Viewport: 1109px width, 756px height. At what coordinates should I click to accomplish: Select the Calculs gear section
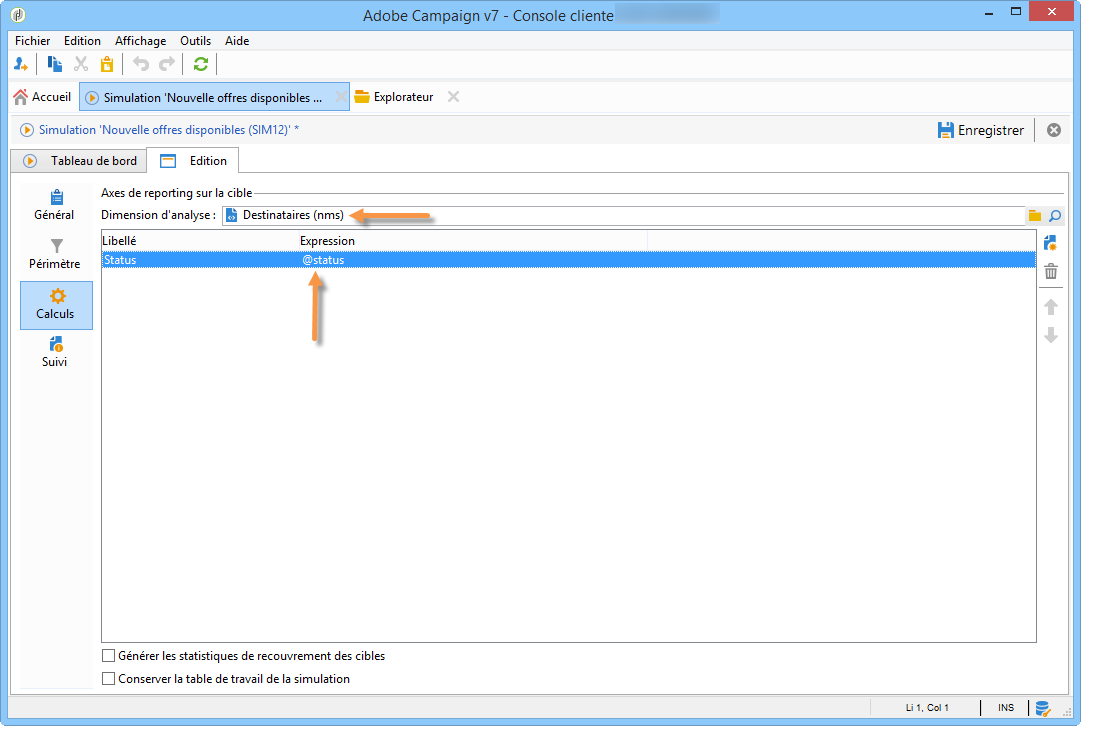[56, 305]
